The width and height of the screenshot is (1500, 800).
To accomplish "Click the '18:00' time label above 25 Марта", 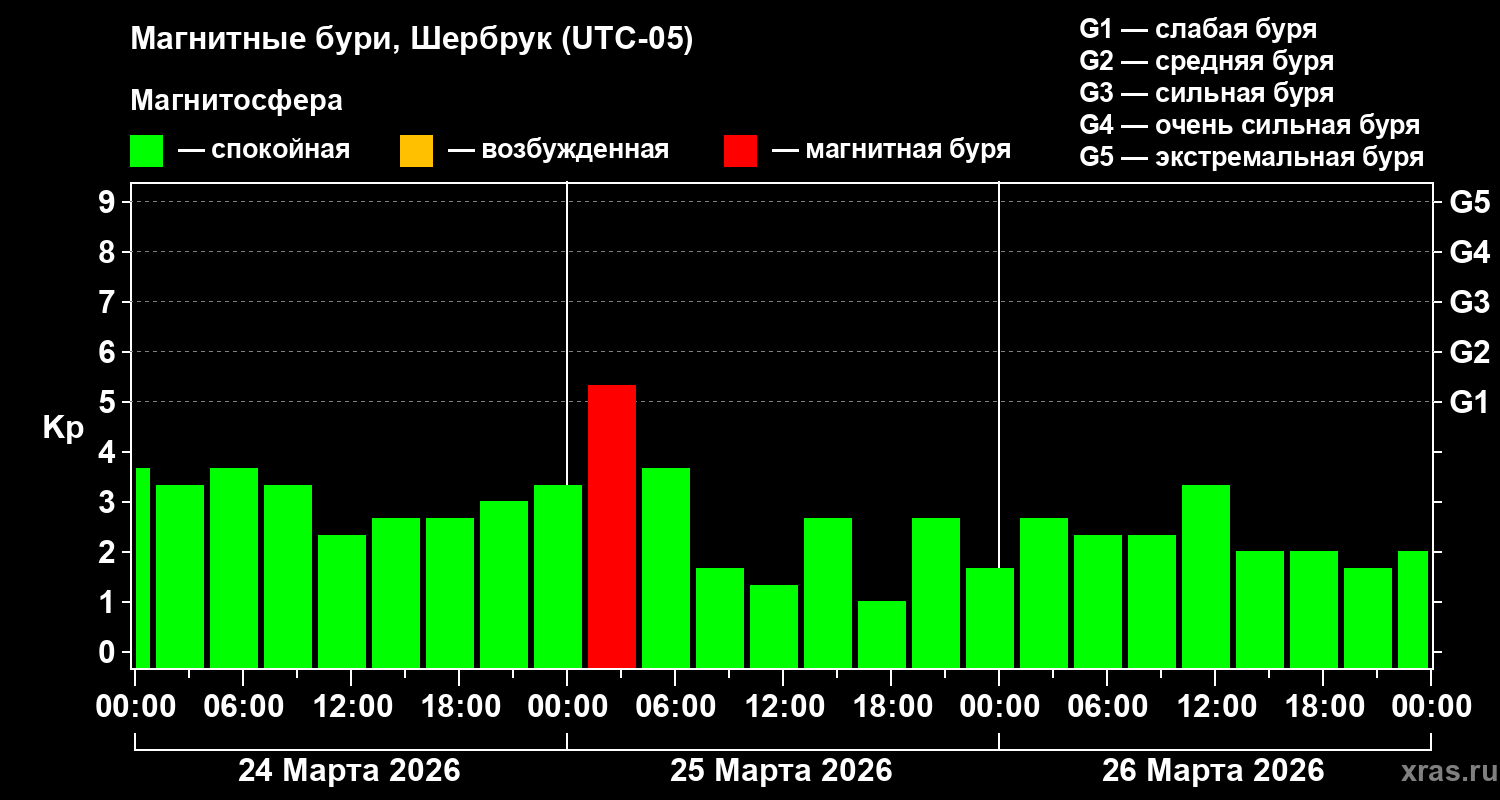I will point(891,707).
